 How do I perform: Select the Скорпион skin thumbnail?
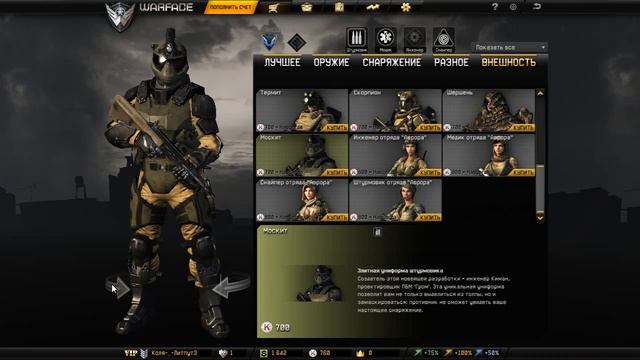click(396, 110)
